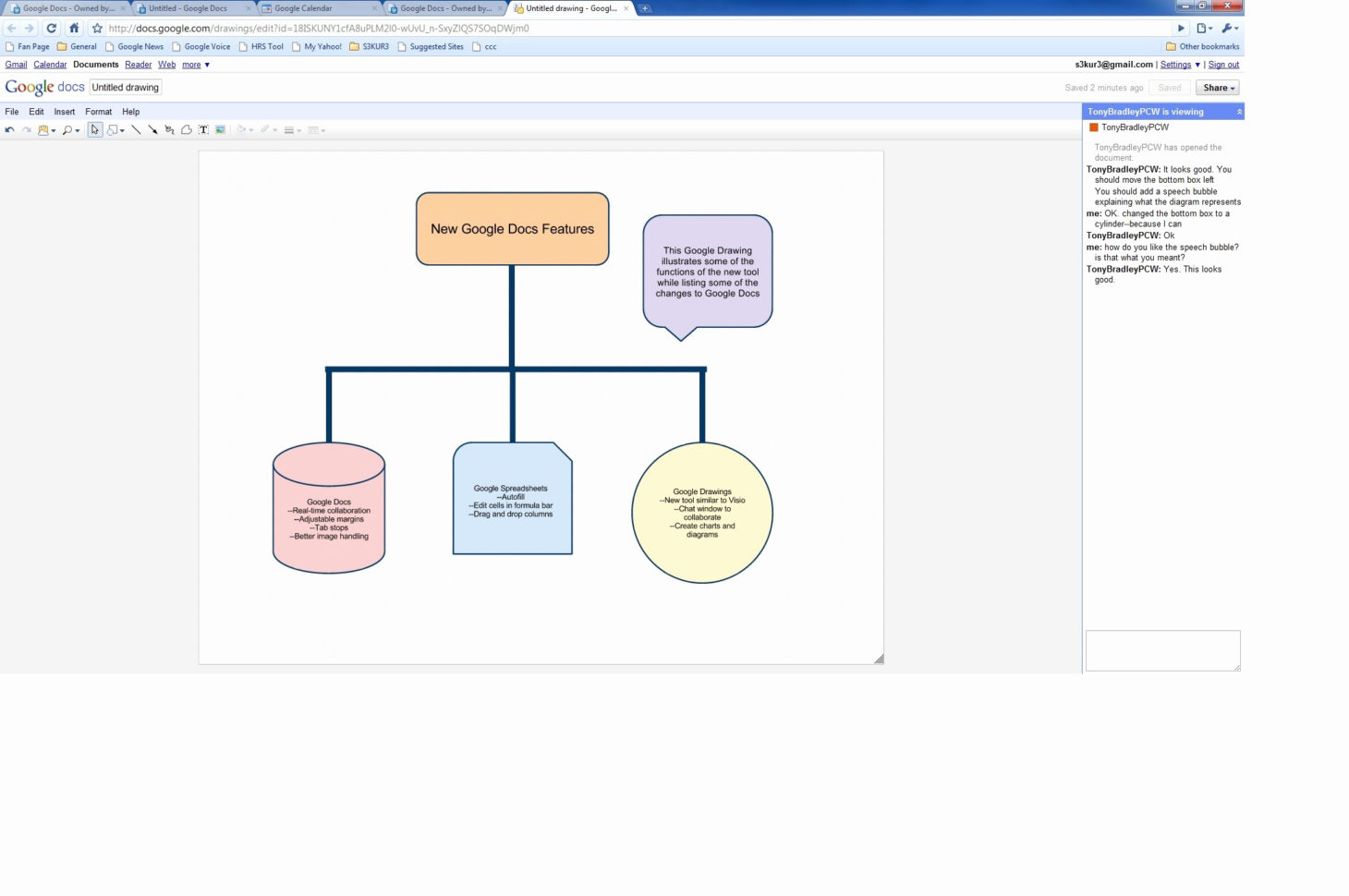Insert an image using toolbar icon
The image size is (1349, 896).
[220, 130]
